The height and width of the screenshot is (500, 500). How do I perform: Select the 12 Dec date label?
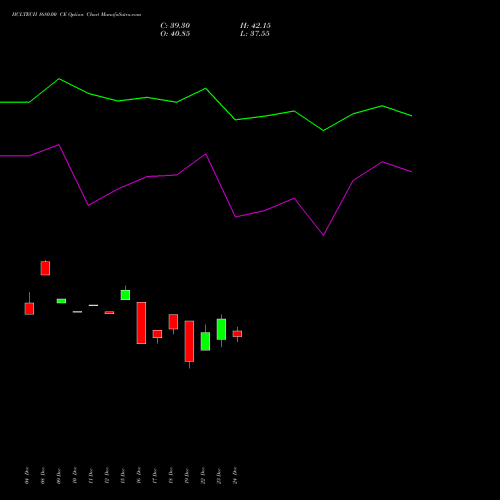[107, 475]
